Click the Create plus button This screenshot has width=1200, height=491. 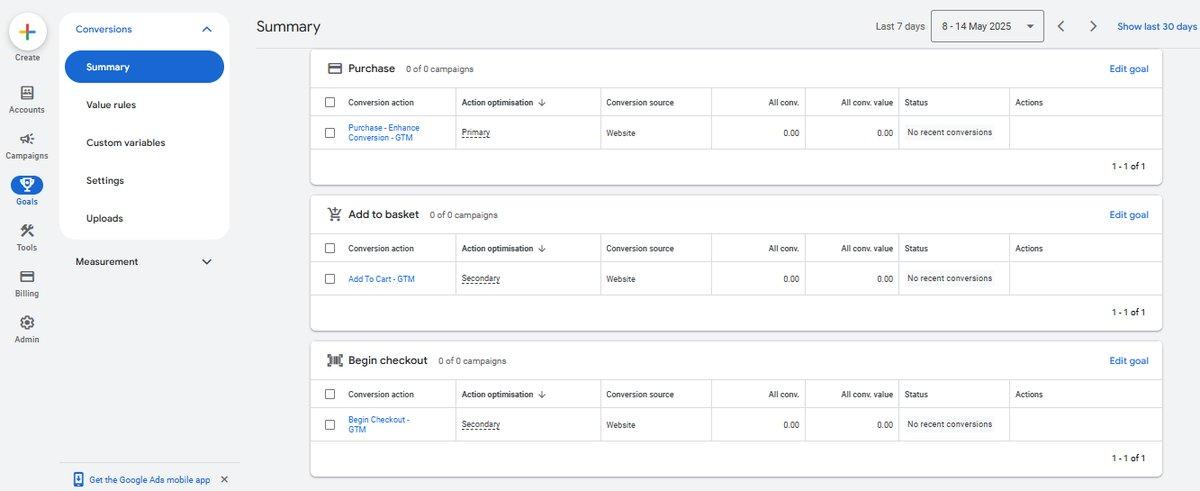coord(27,31)
